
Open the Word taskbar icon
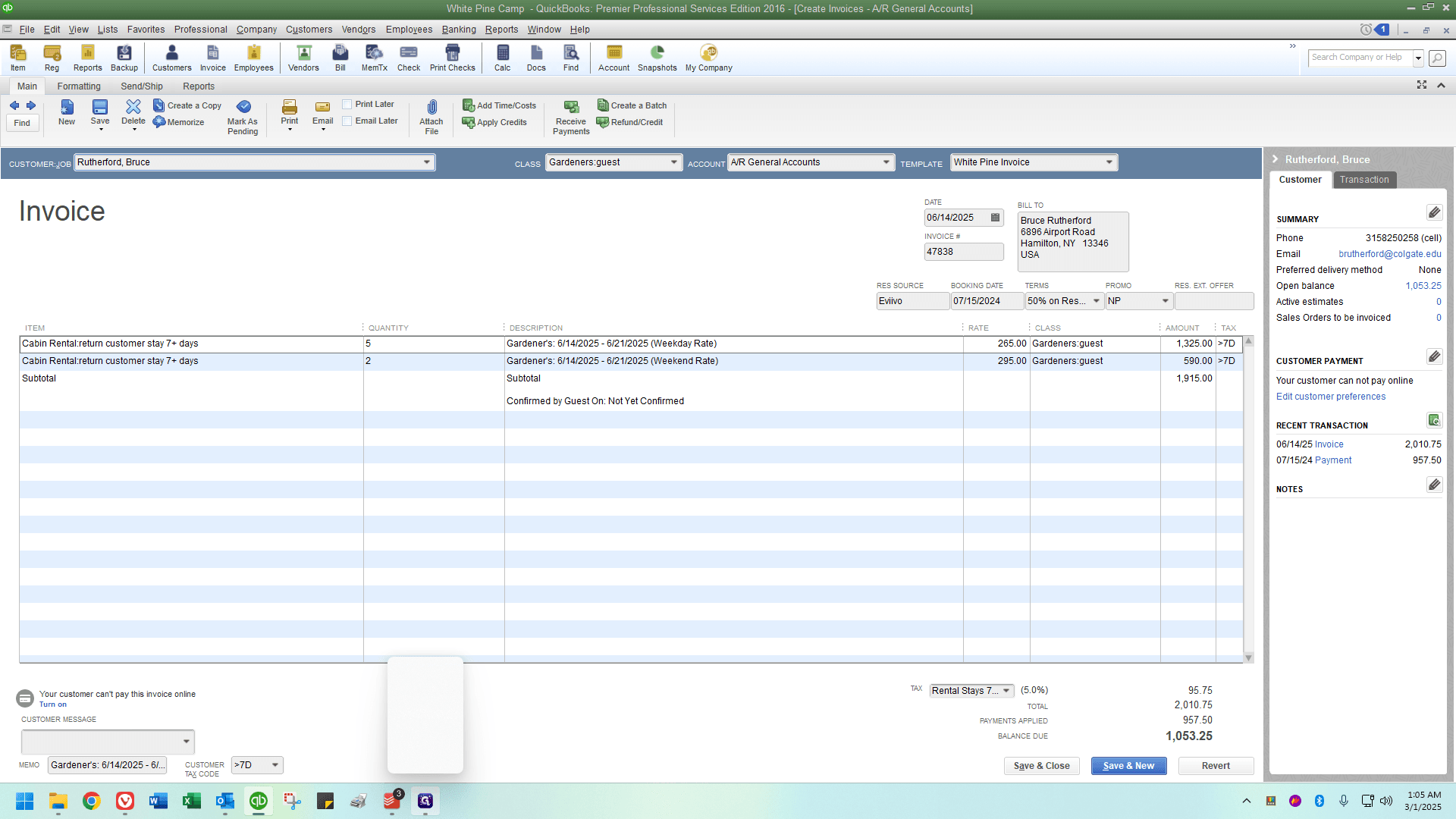coord(158,801)
